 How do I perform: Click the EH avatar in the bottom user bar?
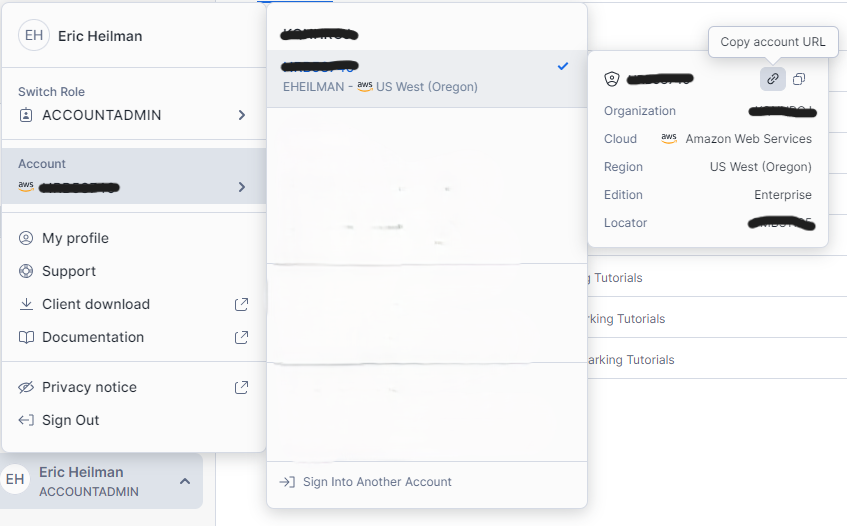[x=16, y=480]
